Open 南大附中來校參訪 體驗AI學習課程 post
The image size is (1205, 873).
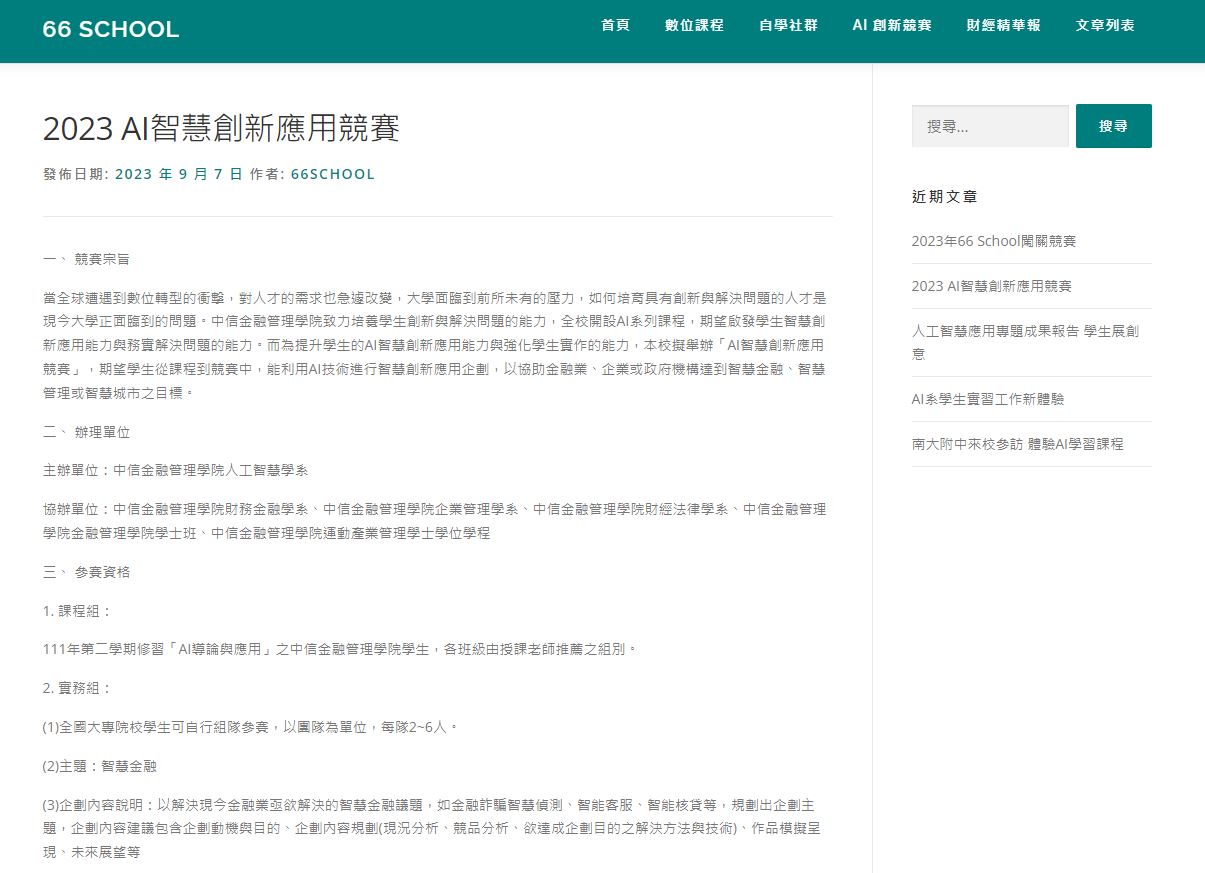tap(1017, 444)
